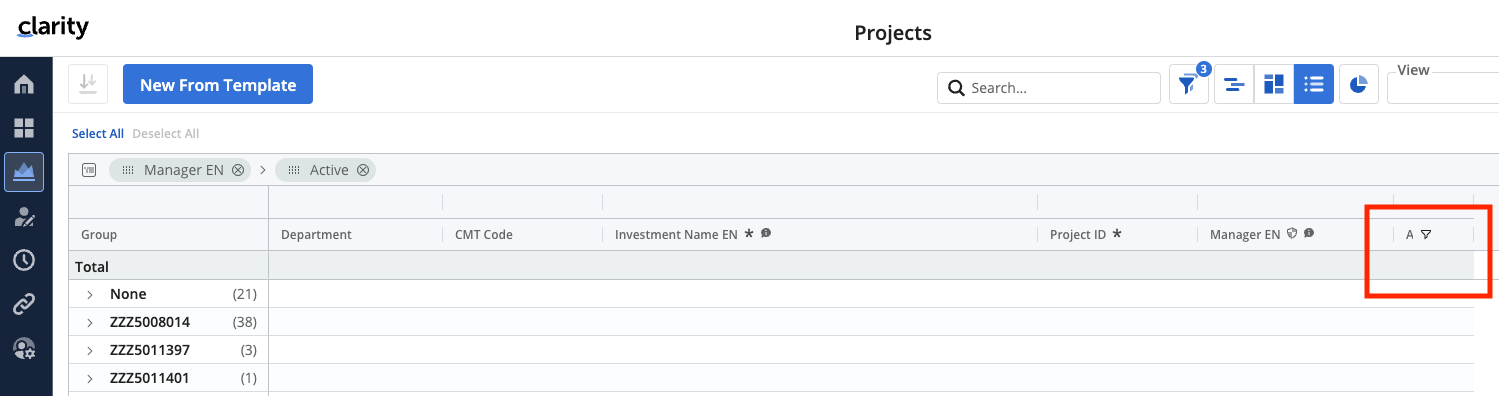Click the Select All link
Viewport: 1499px width, 396px height.
click(x=98, y=134)
